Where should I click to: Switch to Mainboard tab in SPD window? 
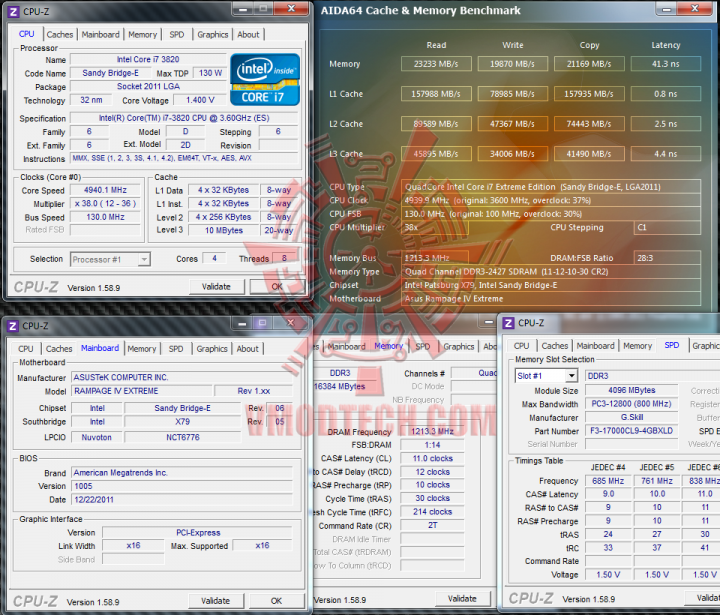(x=595, y=346)
